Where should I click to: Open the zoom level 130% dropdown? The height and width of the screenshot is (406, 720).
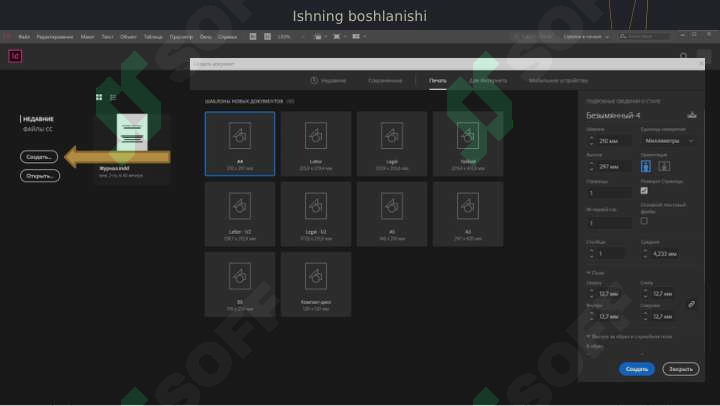(291, 36)
